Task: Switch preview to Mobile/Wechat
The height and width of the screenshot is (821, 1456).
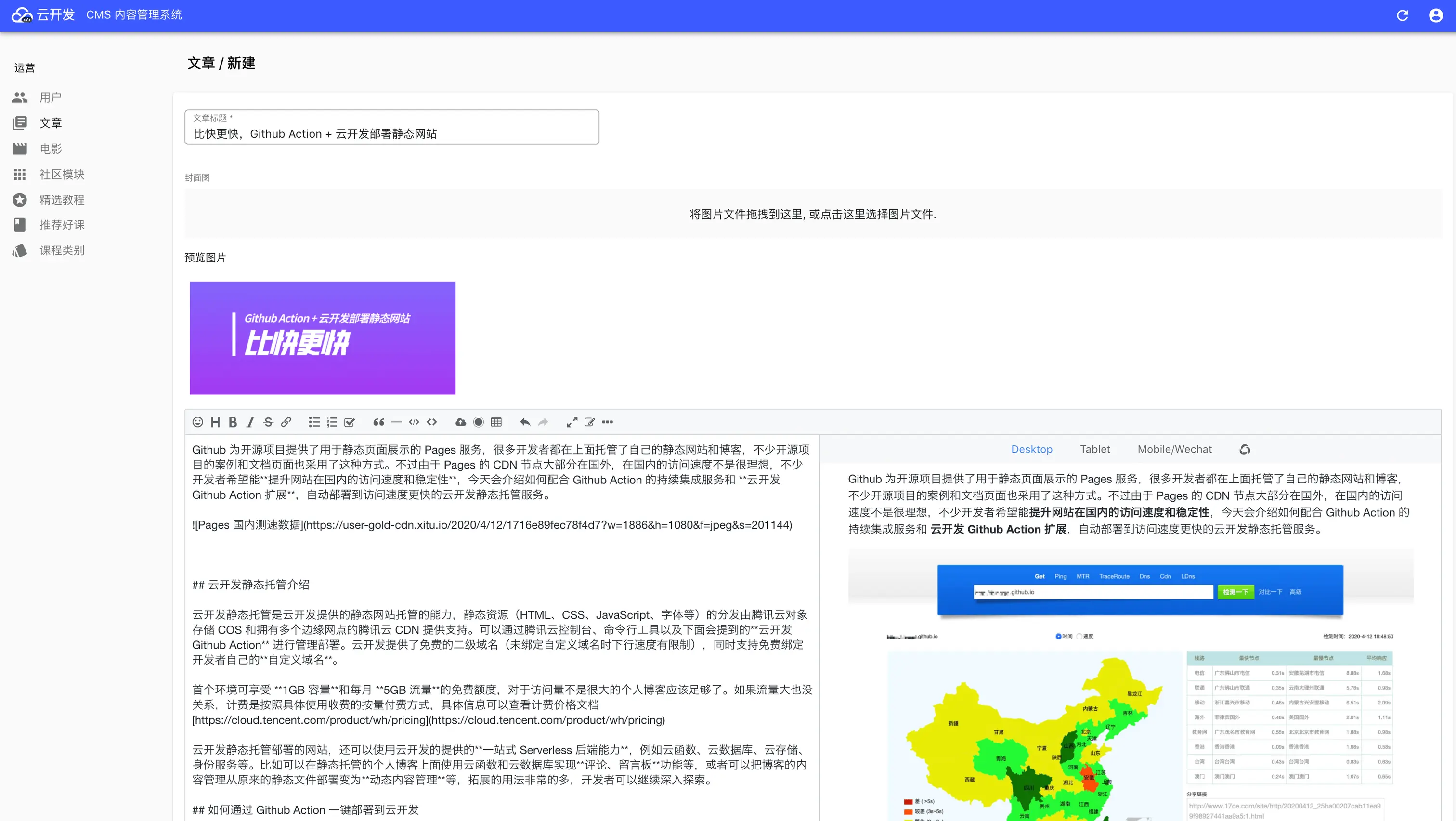Action: click(1174, 449)
